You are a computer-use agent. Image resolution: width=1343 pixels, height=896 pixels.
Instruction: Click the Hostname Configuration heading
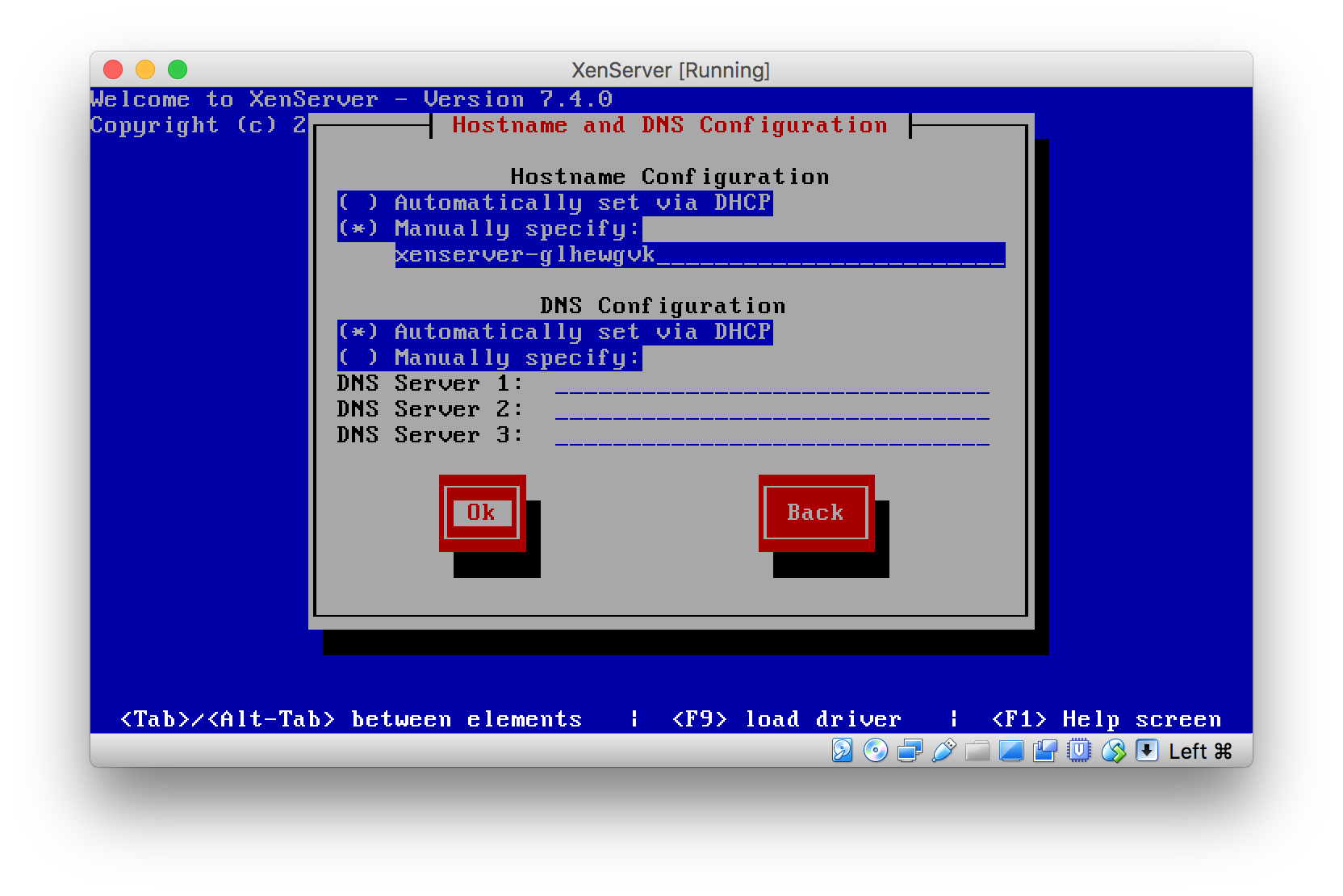pyautogui.click(x=670, y=177)
